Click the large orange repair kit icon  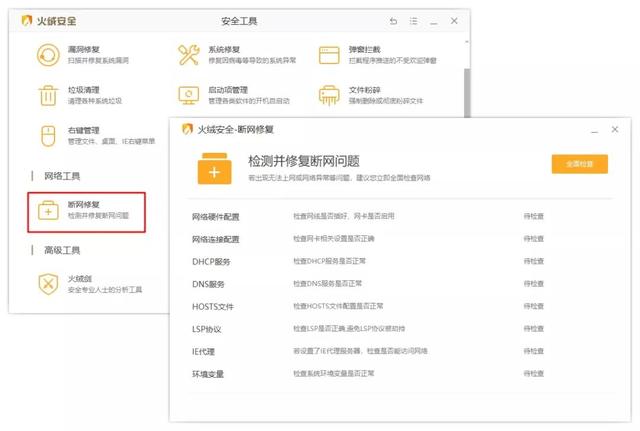[214, 169]
